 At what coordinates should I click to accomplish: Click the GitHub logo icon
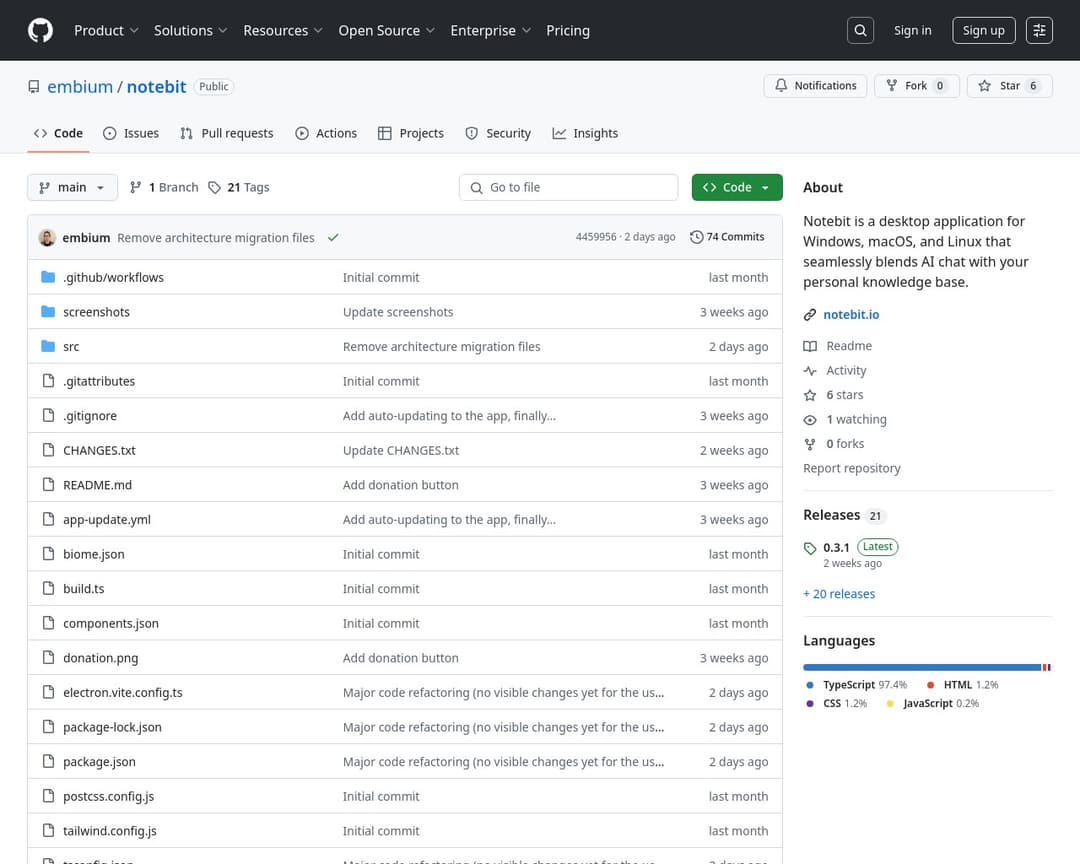tap(40, 30)
